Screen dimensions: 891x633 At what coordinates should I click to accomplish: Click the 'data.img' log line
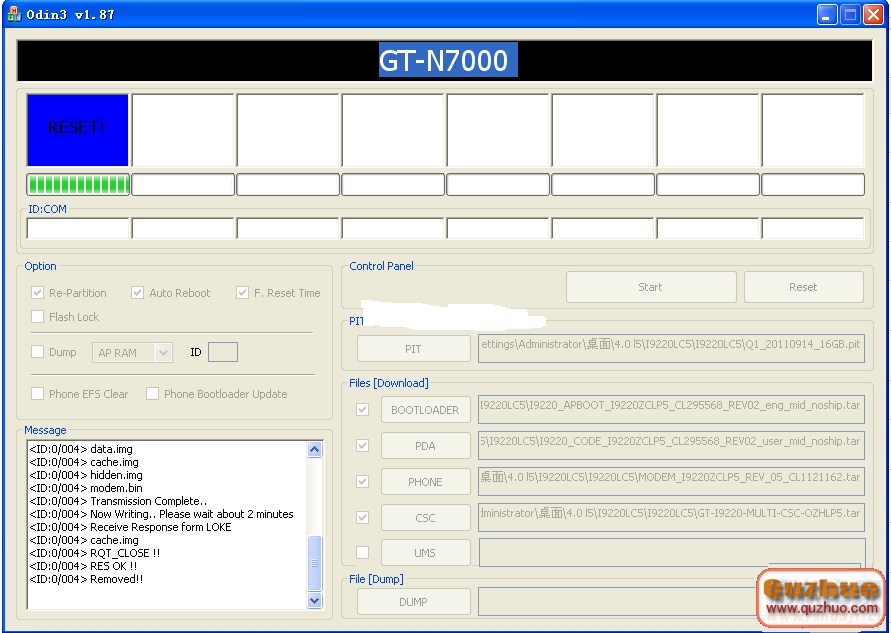81,449
